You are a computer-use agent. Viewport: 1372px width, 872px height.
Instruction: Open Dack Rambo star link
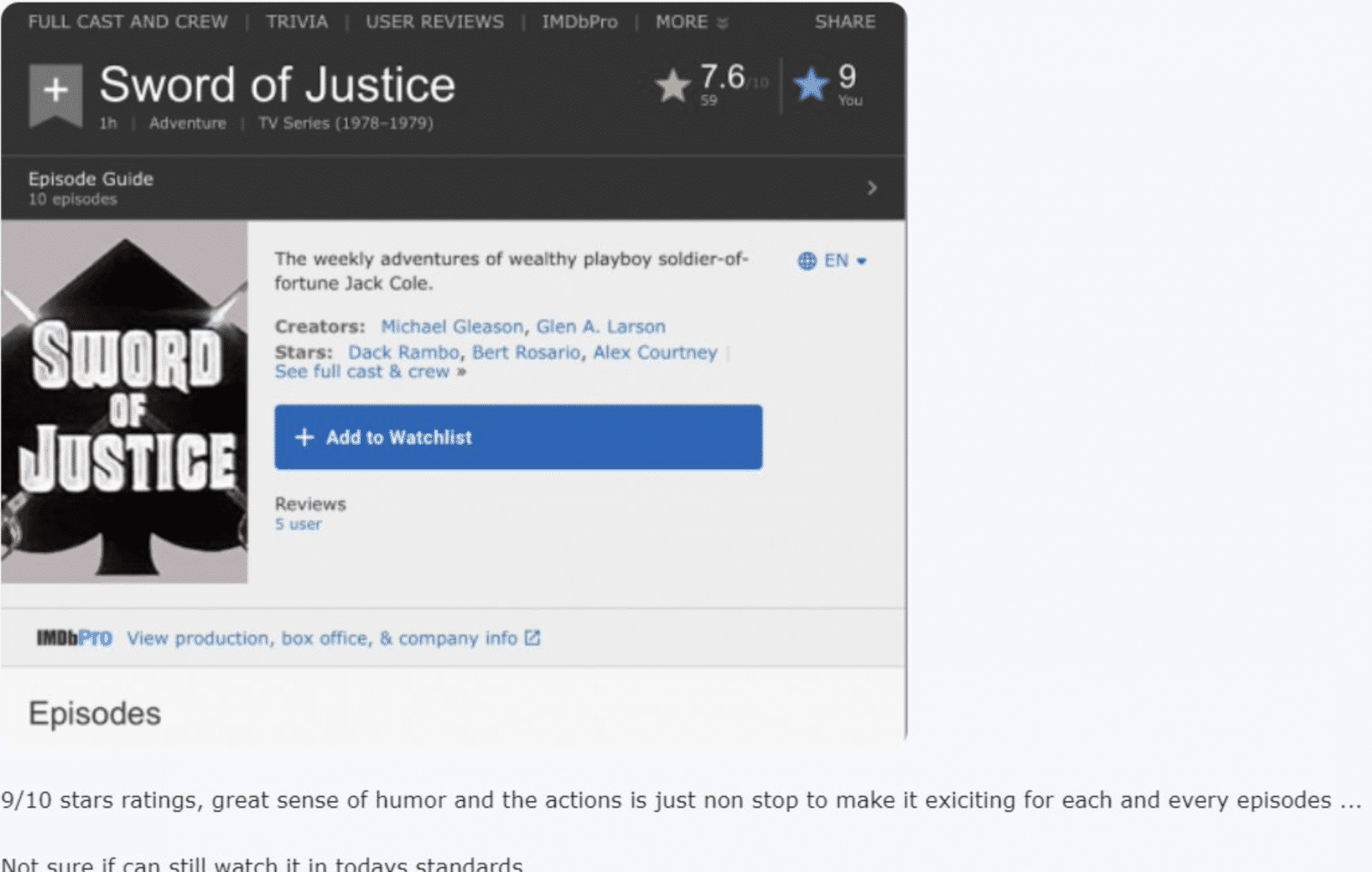404,352
